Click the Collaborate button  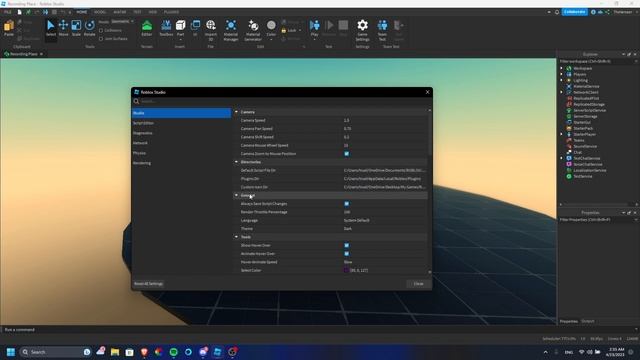coord(575,12)
